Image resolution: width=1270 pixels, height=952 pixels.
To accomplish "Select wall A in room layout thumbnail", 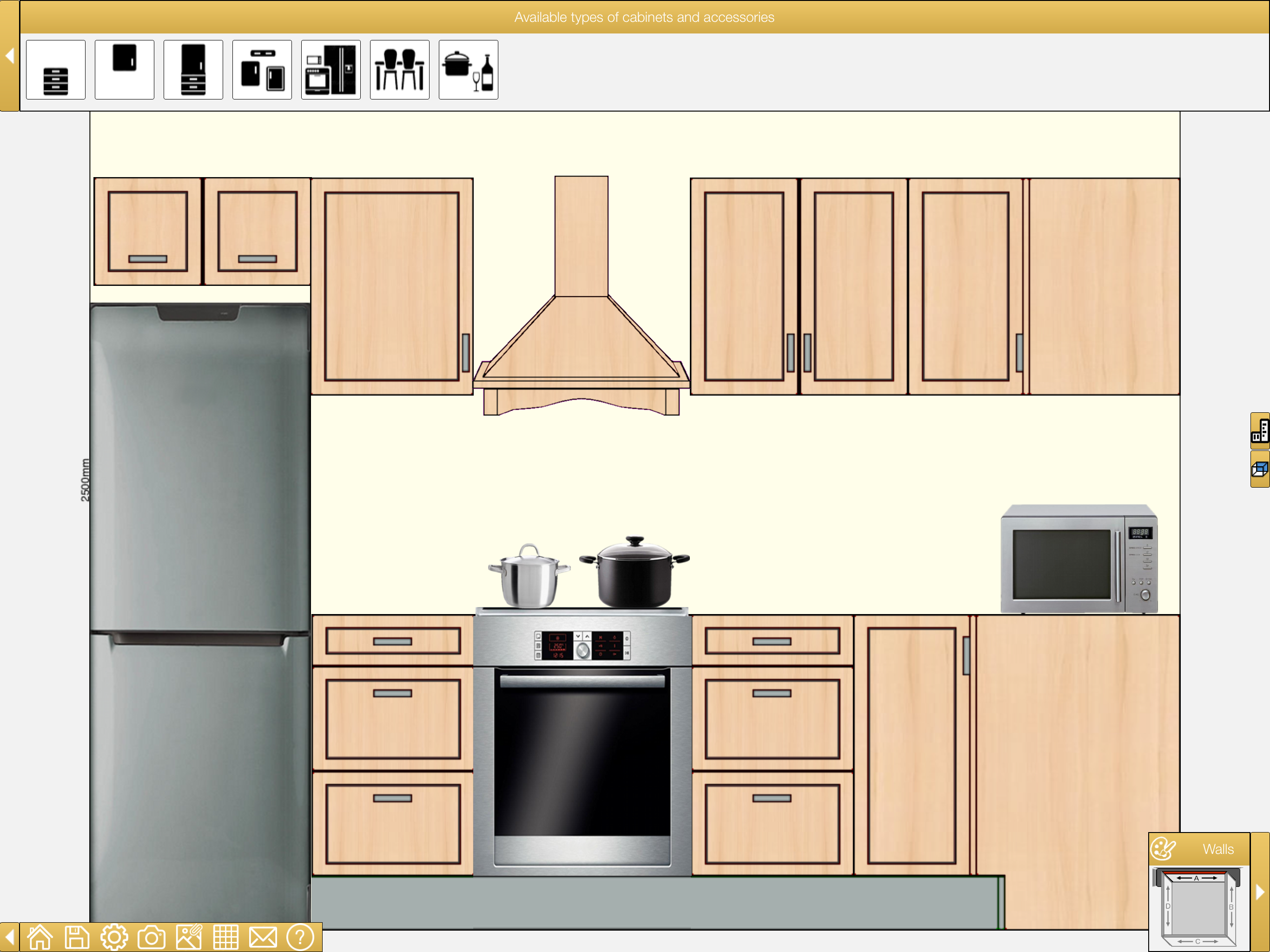I will (1197, 878).
